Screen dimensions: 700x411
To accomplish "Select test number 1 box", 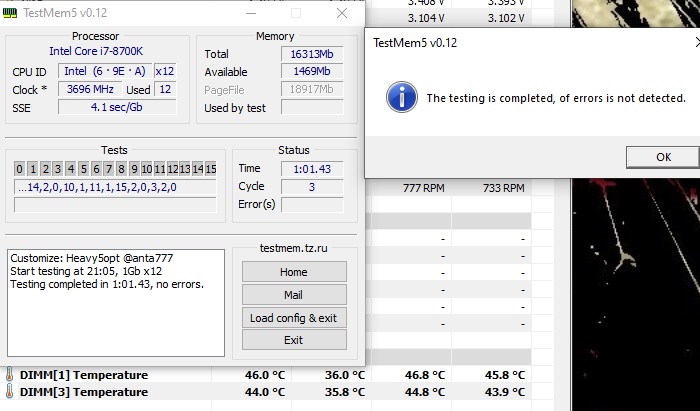I will point(32,169).
